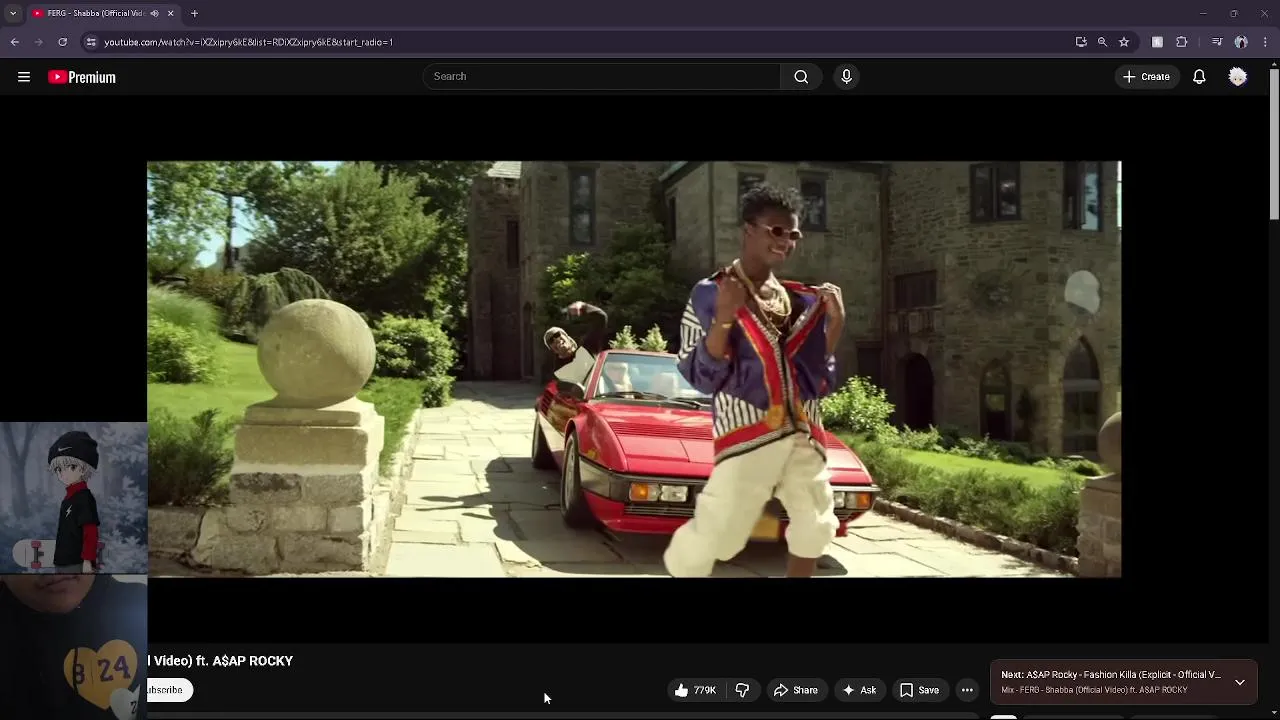The width and height of the screenshot is (1280, 720).
Task: Click the Next: A$AP Rocky - Fashion Killa title
Action: pos(1111,675)
